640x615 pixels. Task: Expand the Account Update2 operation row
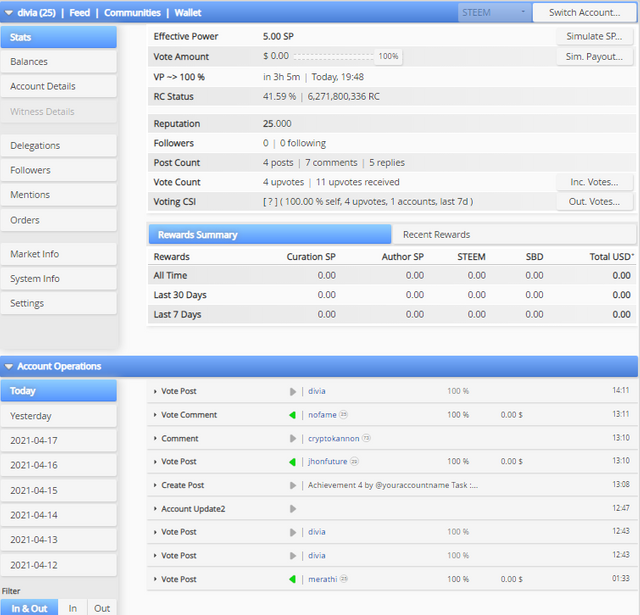155,509
